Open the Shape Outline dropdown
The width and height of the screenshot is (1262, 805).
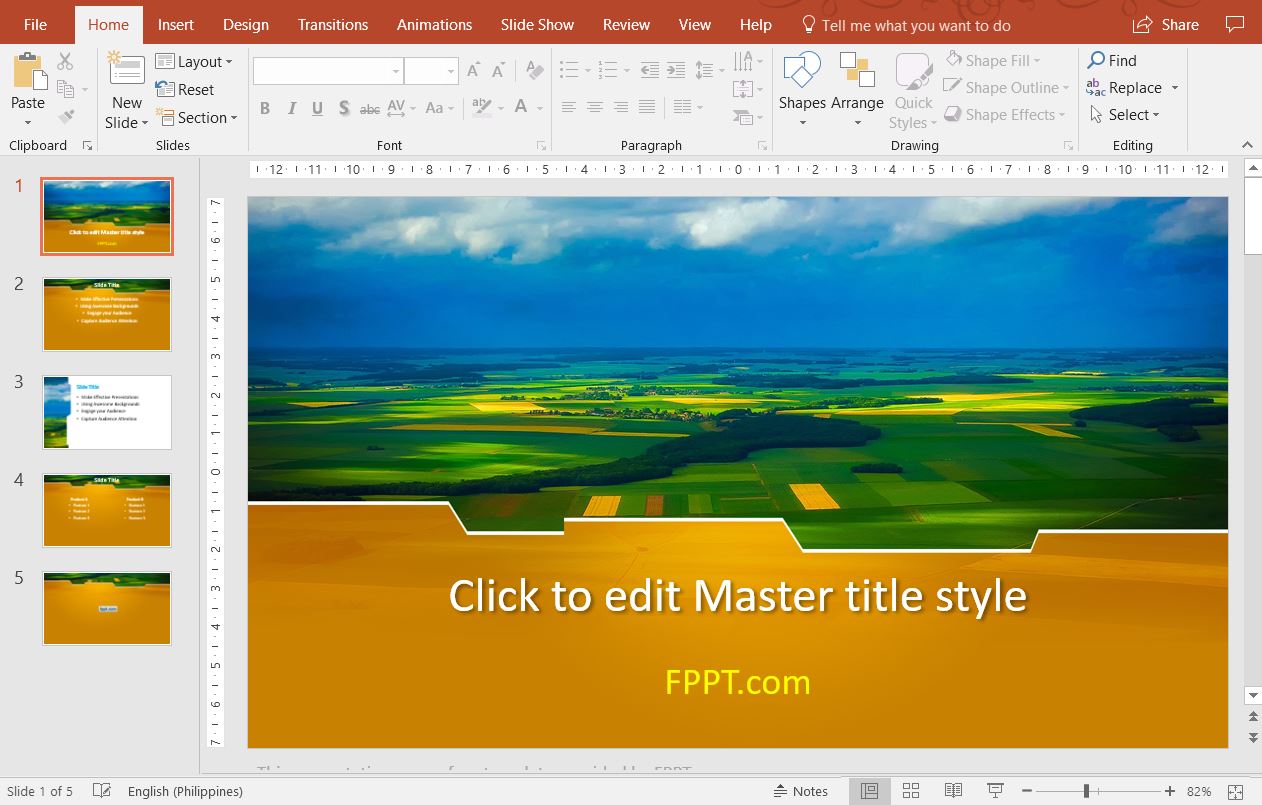coord(1008,88)
